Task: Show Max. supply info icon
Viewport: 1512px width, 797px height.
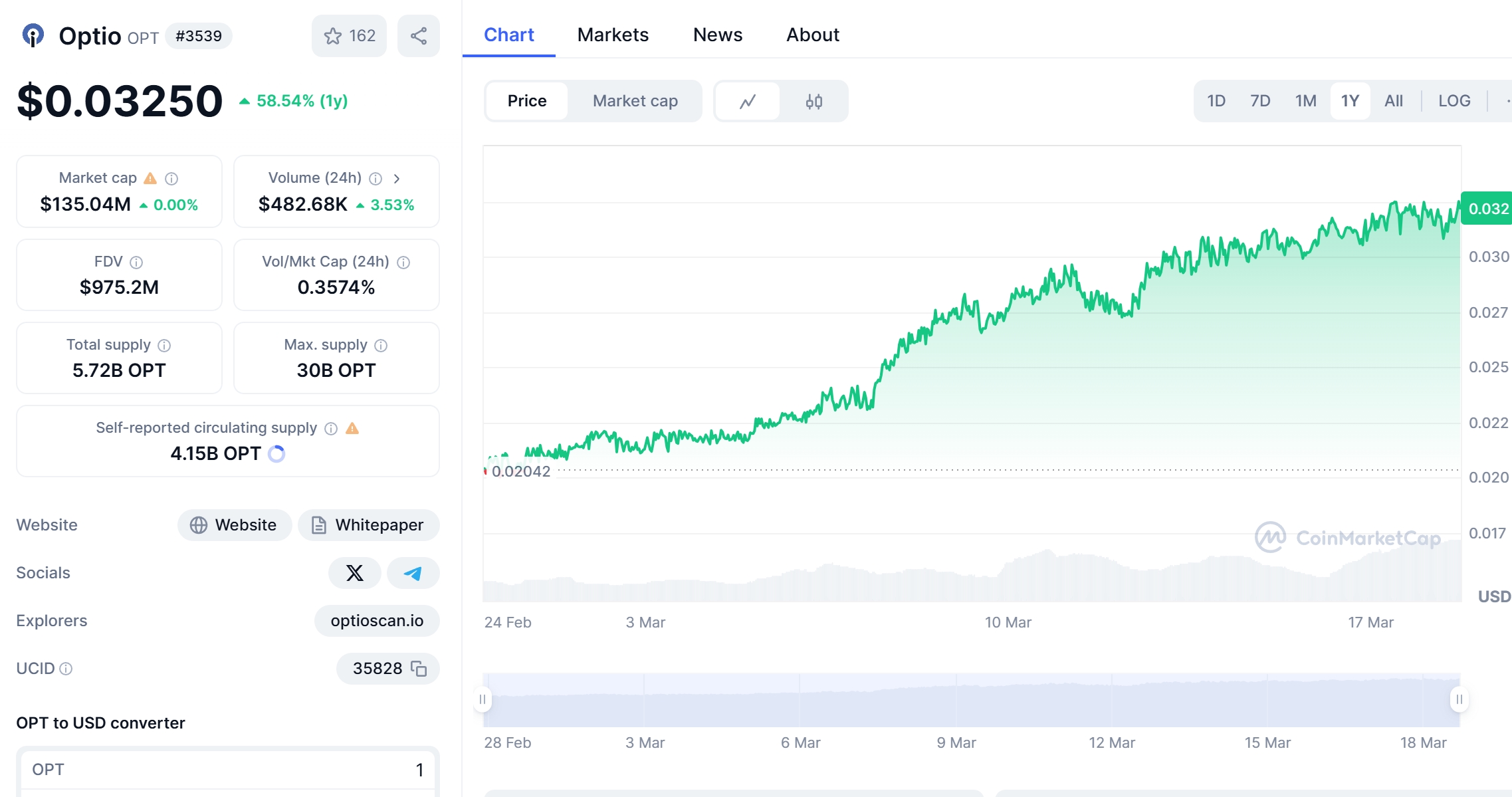Action: click(x=381, y=345)
